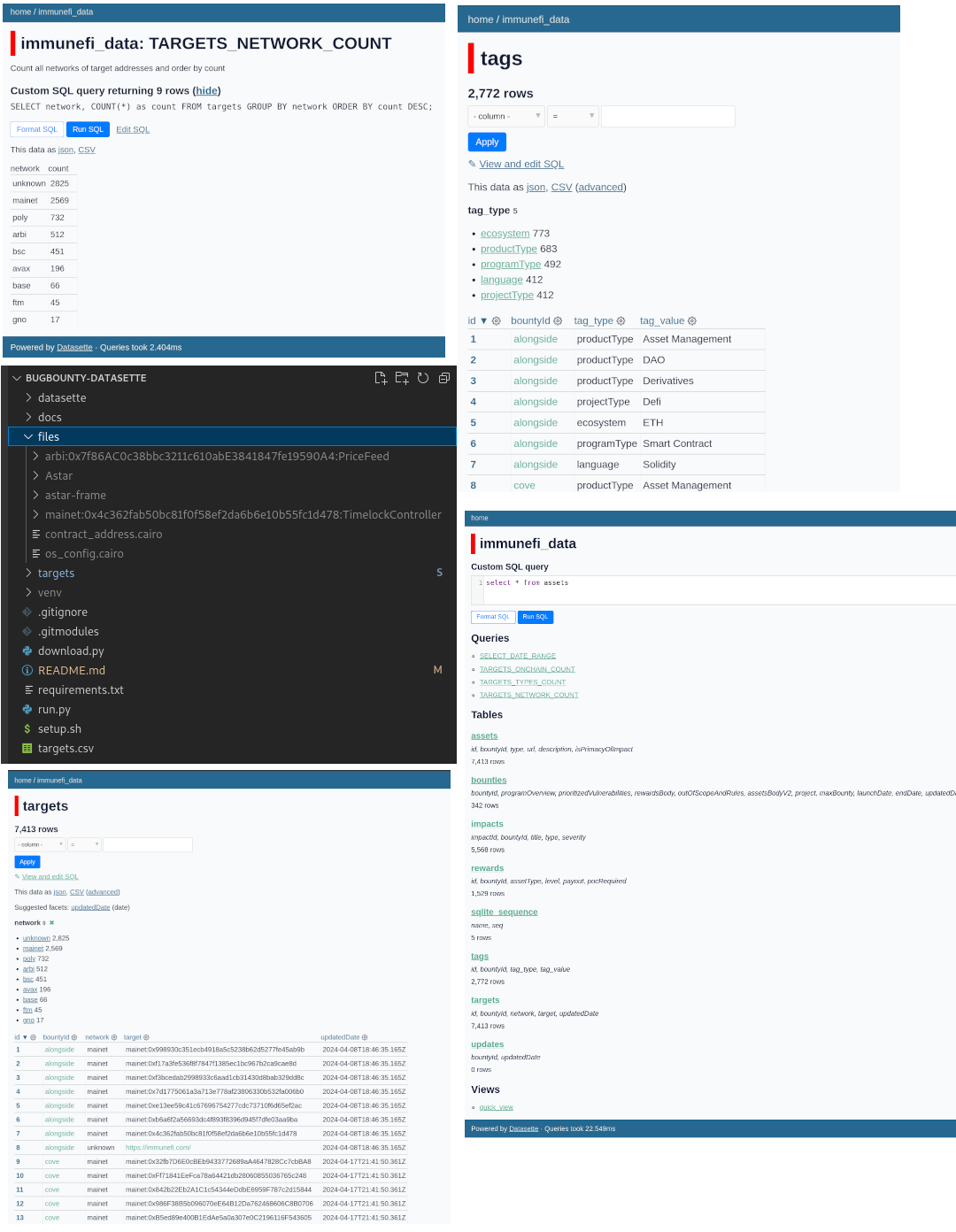The height and width of the screenshot is (1232, 956).
Task: Open the network column cog in targets table
Action: (114, 1037)
